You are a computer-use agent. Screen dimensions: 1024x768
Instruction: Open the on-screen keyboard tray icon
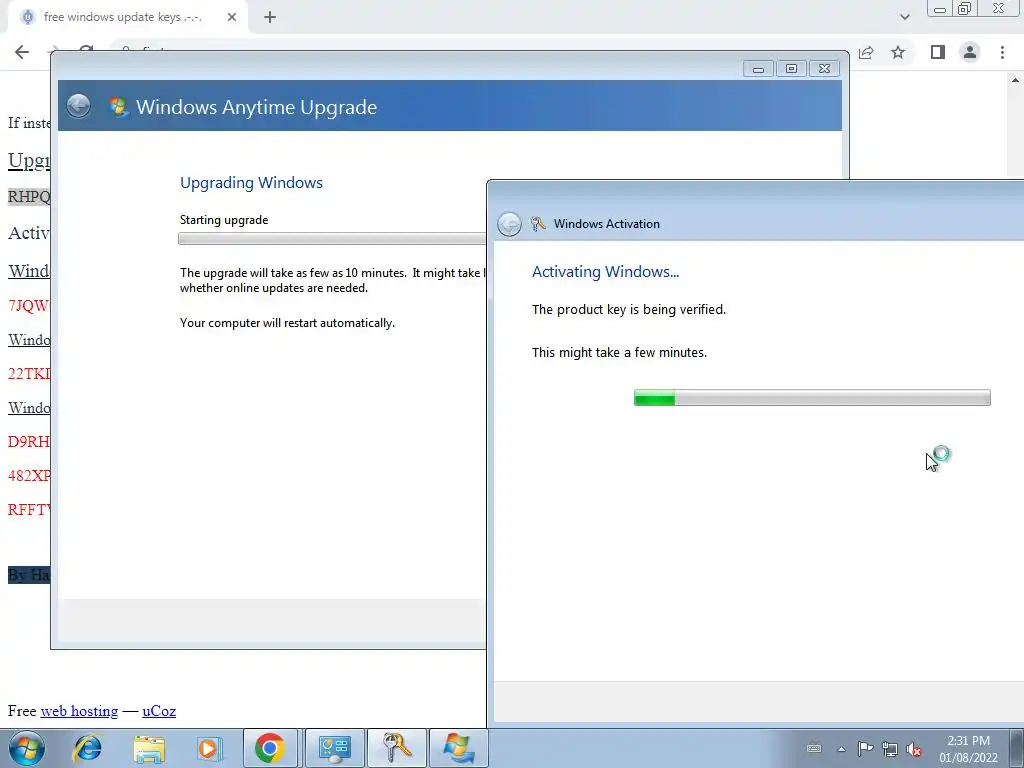pyautogui.click(x=814, y=748)
